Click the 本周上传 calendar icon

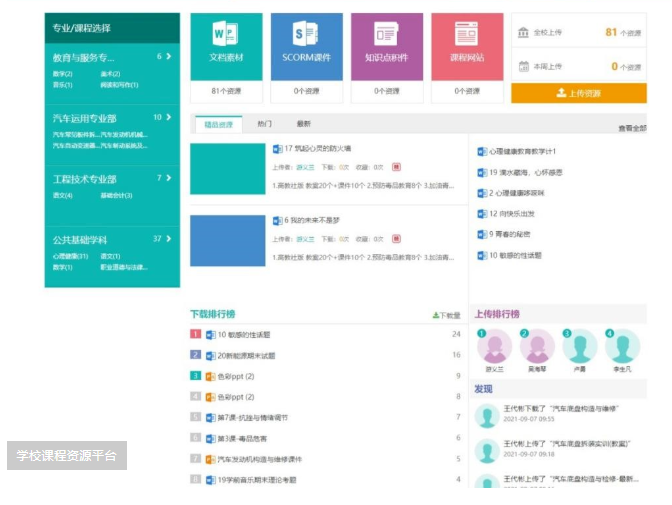pos(524,67)
